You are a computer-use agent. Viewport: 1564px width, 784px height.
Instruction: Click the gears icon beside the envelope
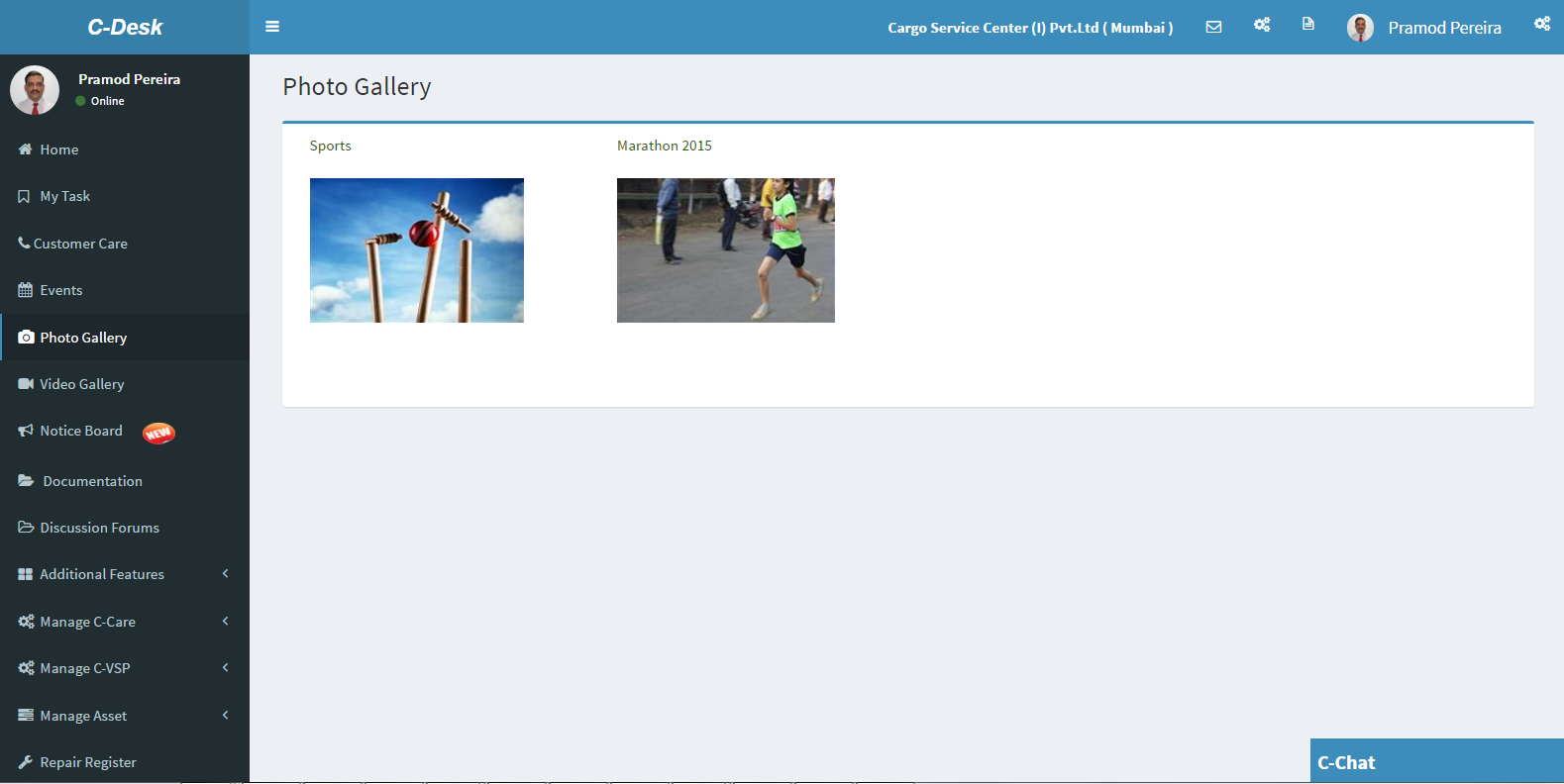(x=1262, y=25)
